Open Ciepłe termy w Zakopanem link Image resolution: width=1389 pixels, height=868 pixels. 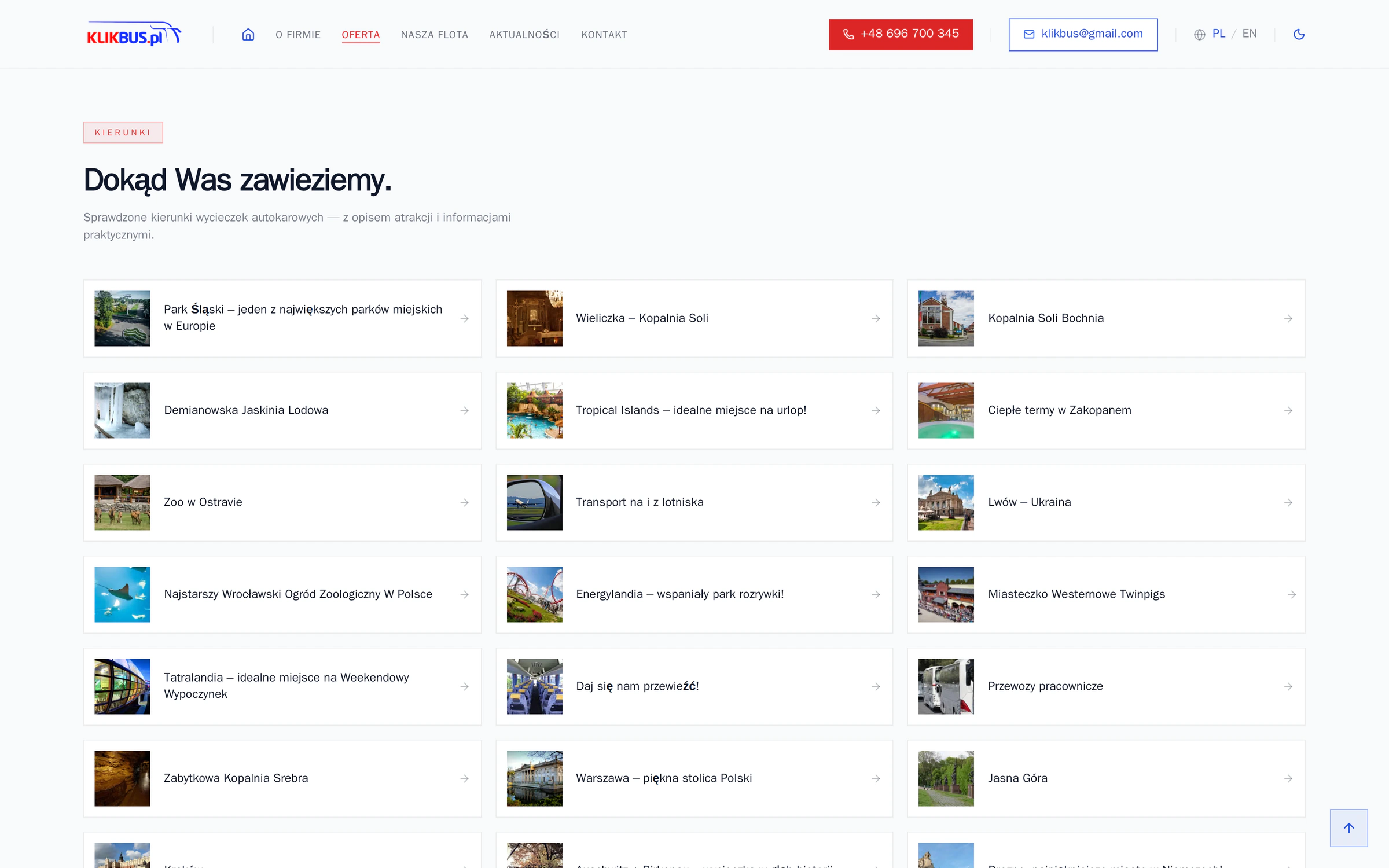[x=1106, y=410]
